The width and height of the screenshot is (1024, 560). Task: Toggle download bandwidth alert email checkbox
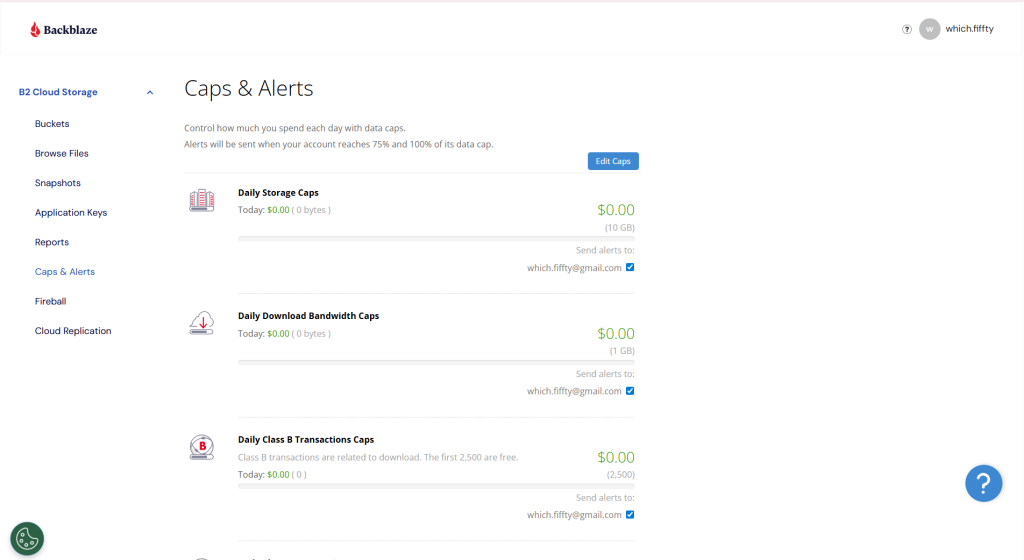630,391
